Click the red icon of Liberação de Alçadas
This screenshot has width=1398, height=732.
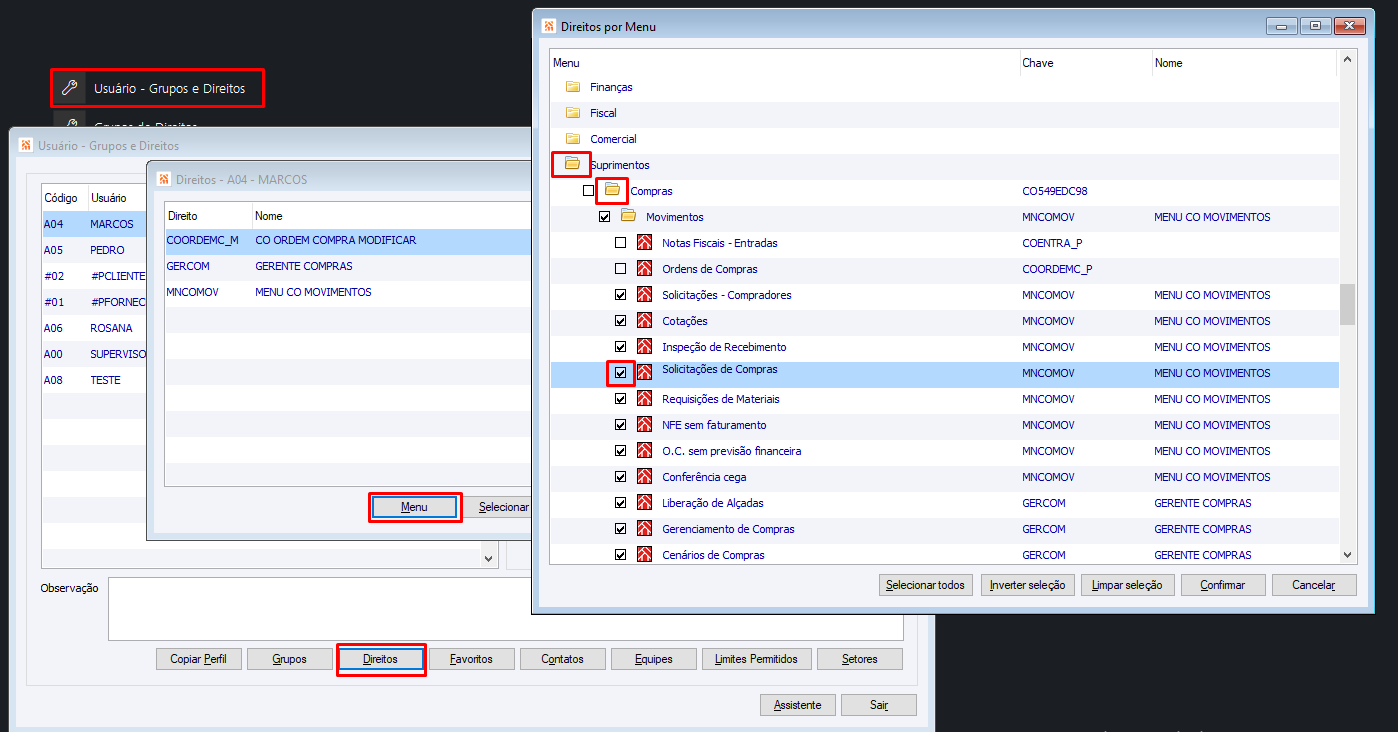644,503
